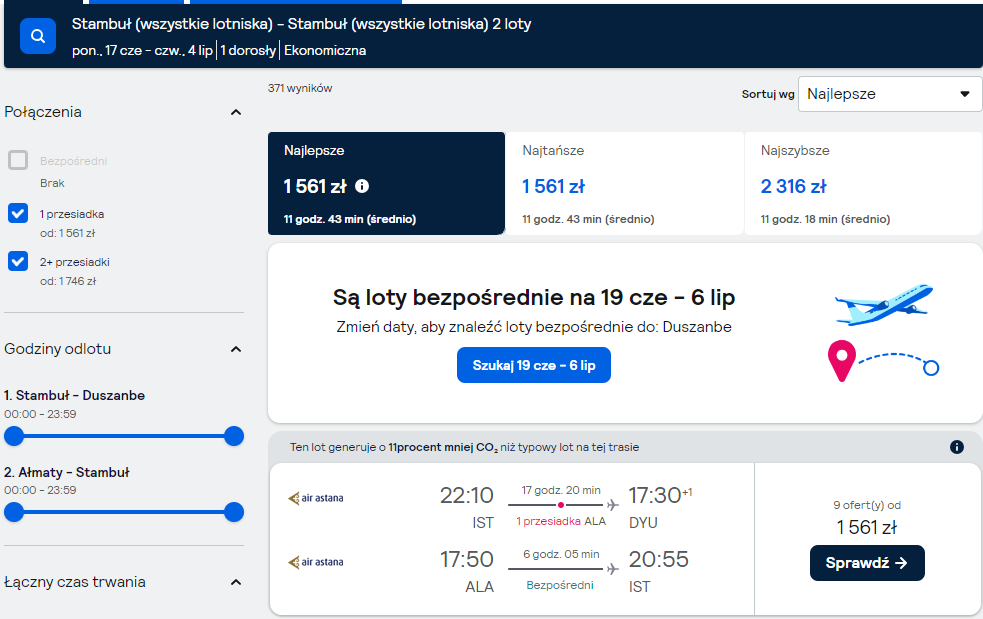983x619 pixels.
Task: Click the route summary Stambuł – Stambuł 2 loty
Action: click(301, 24)
